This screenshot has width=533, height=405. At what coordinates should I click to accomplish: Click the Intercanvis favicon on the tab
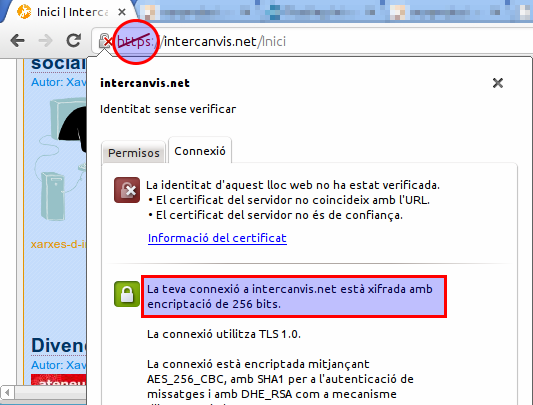pyautogui.click(x=24, y=12)
